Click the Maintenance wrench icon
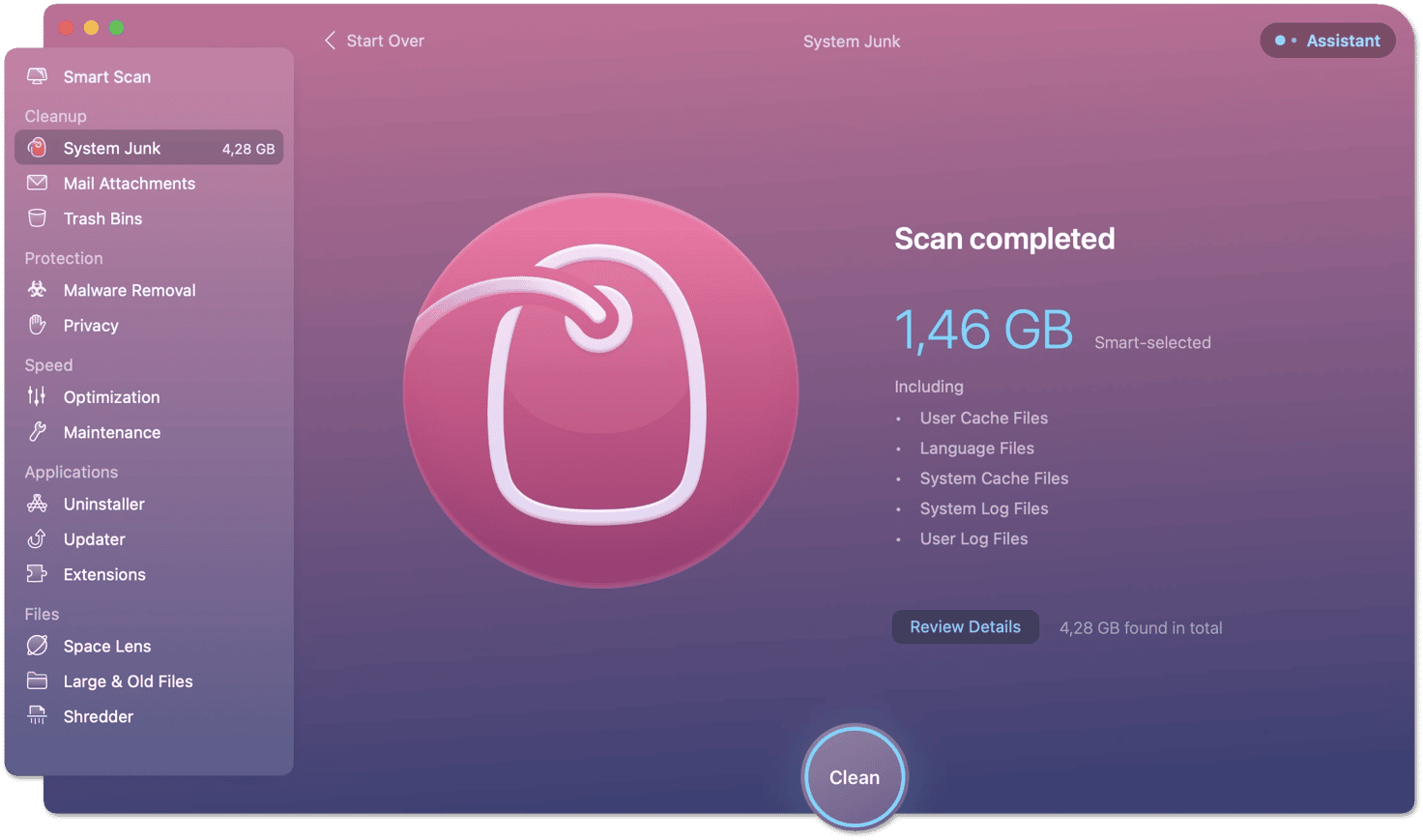The width and height of the screenshot is (1423, 840). (x=37, y=432)
